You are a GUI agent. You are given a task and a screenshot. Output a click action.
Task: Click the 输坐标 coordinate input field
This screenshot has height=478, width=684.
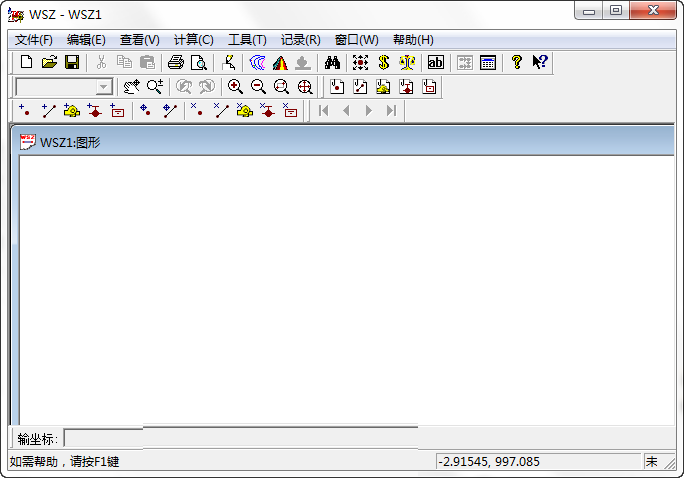point(240,439)
